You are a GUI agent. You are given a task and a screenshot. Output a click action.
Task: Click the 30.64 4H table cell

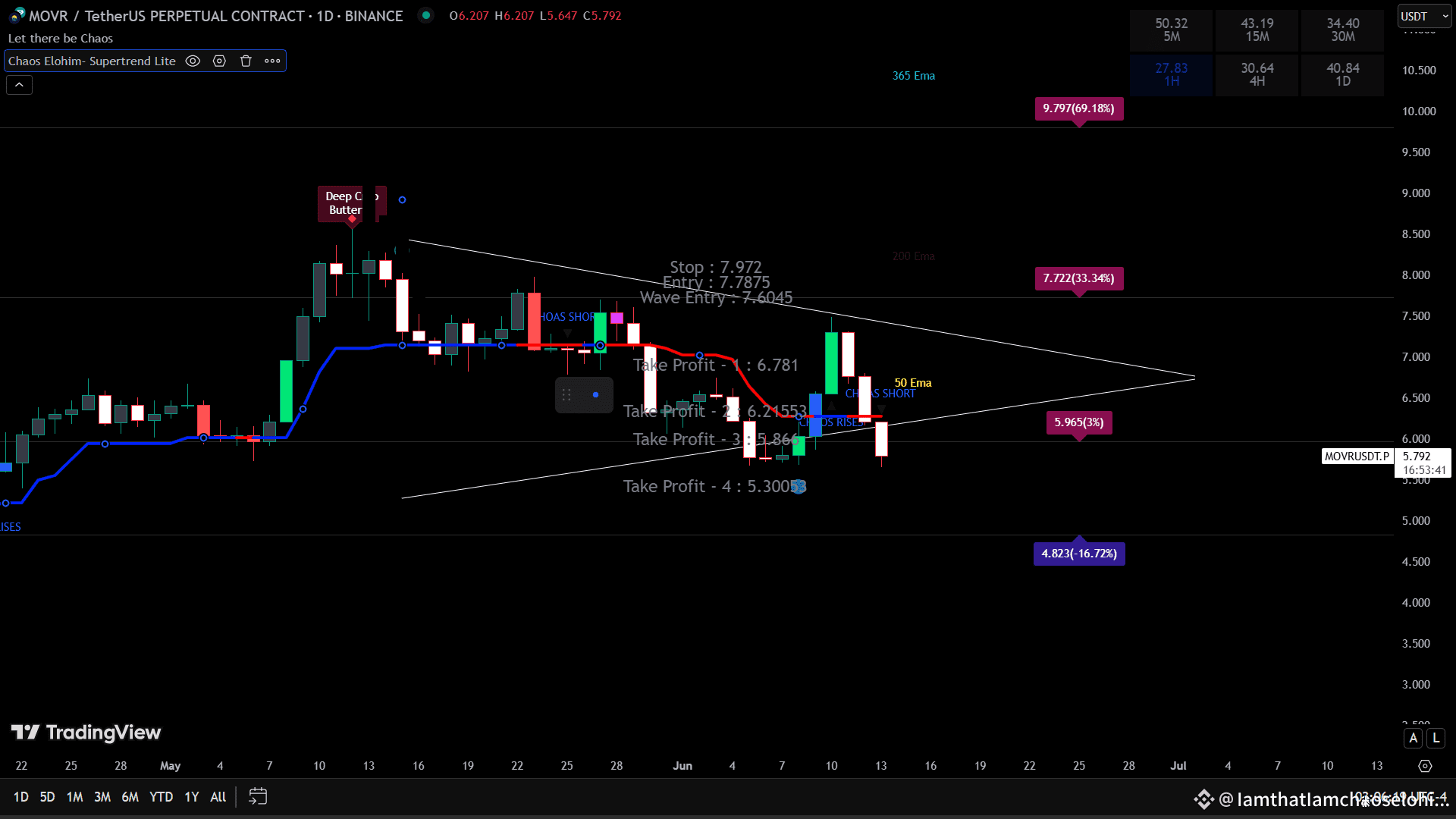point(1257,74)
